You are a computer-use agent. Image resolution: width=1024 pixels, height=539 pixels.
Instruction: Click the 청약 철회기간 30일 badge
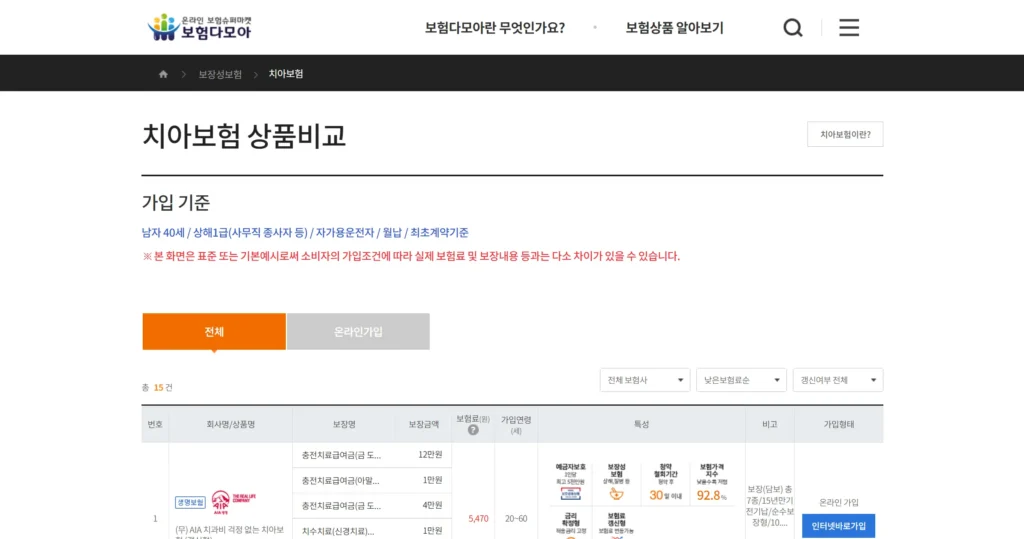tap(665, 483)
